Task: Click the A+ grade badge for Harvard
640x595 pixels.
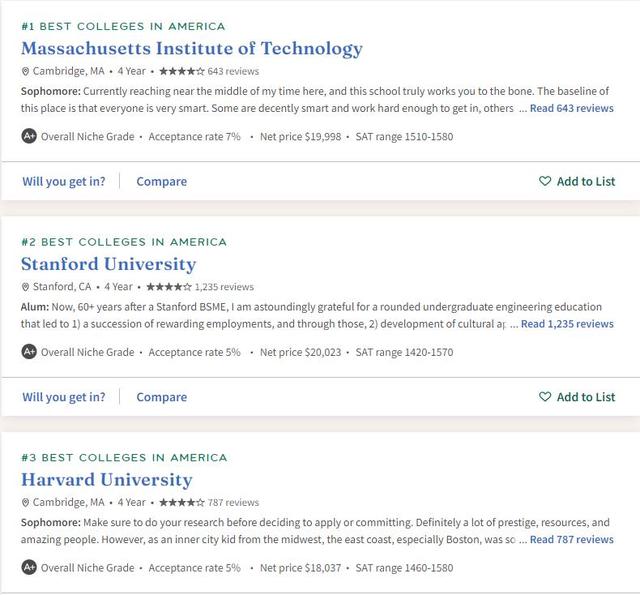Action: pyautogui.click(x=29, y=568)
